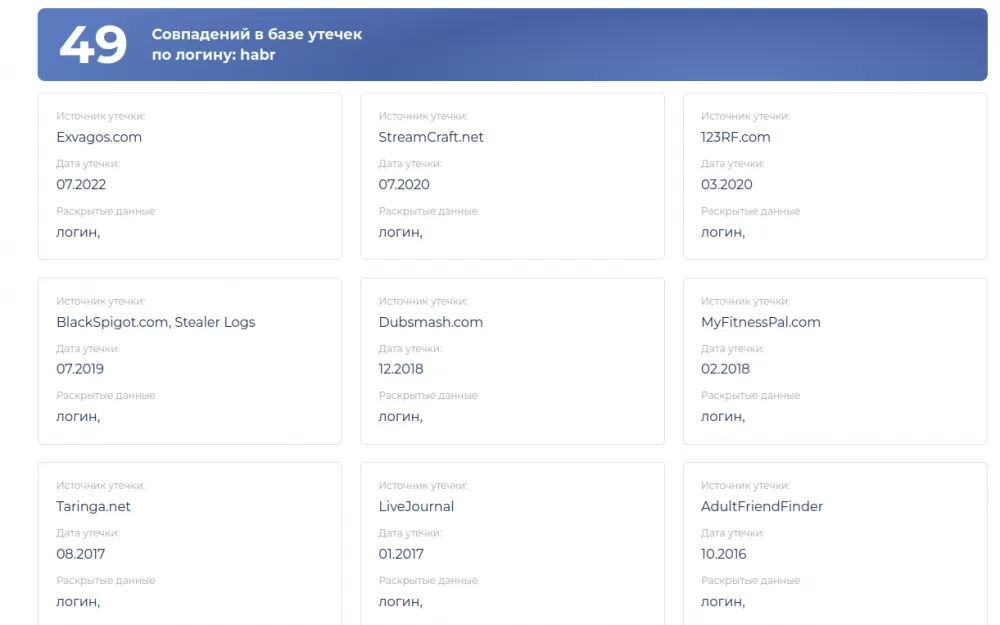Screen dimensions: 1000x625
Task: Select the 08.2017 leak date
Action: 80,554
